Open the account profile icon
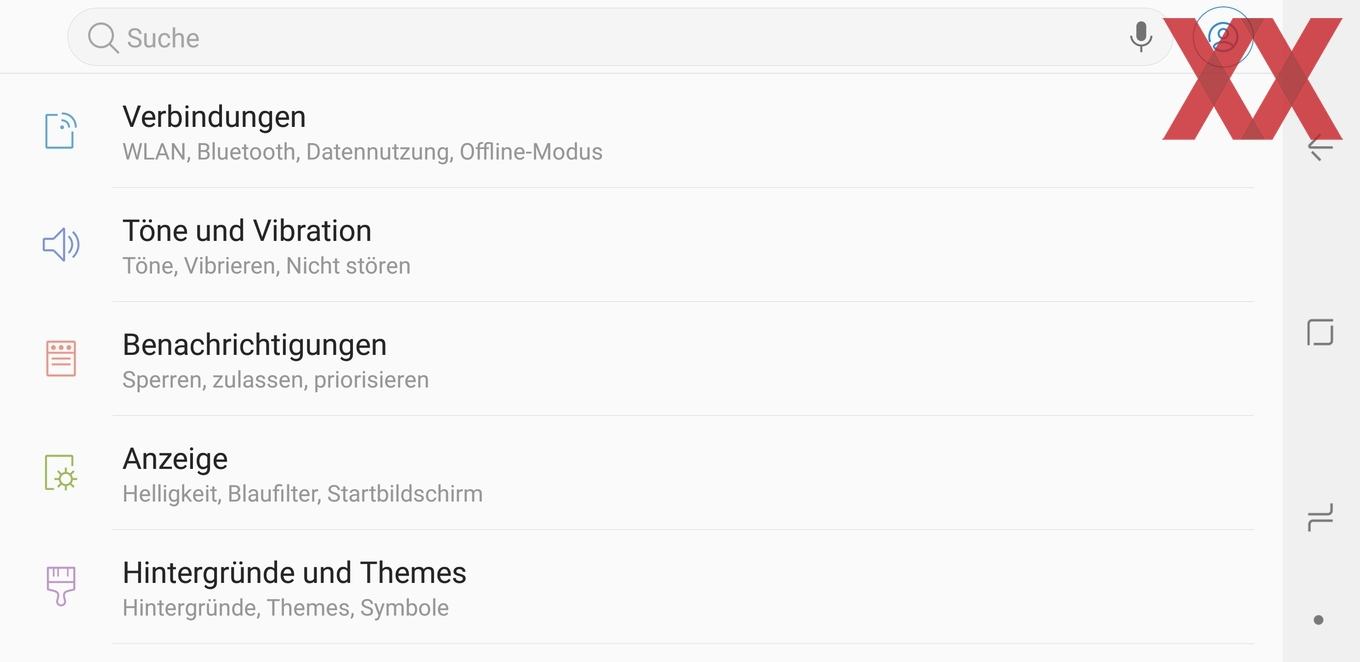Screen dimensions: 1360x662 (x=1222, y=37)
